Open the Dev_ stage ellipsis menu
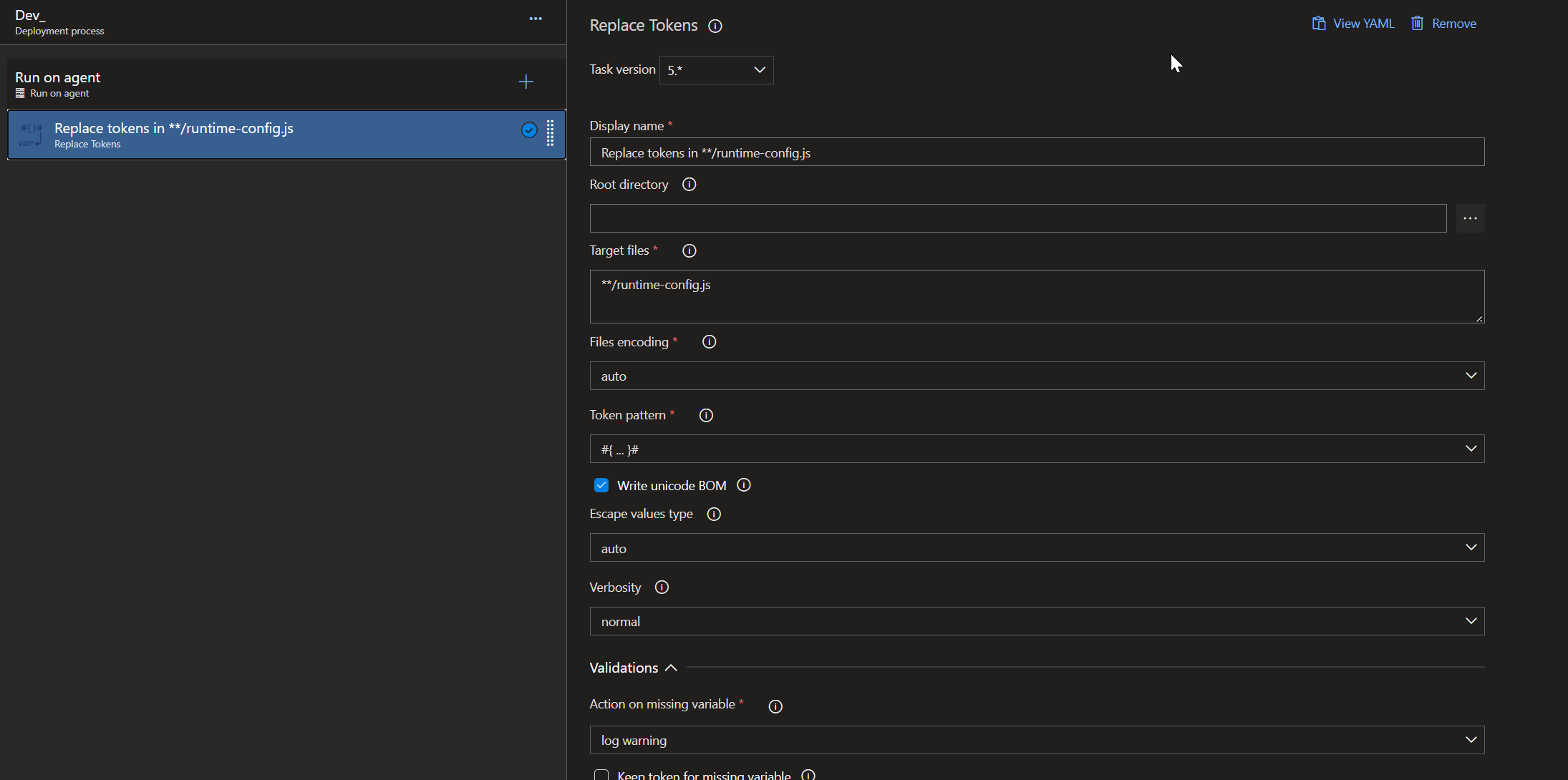 [535, 19]
